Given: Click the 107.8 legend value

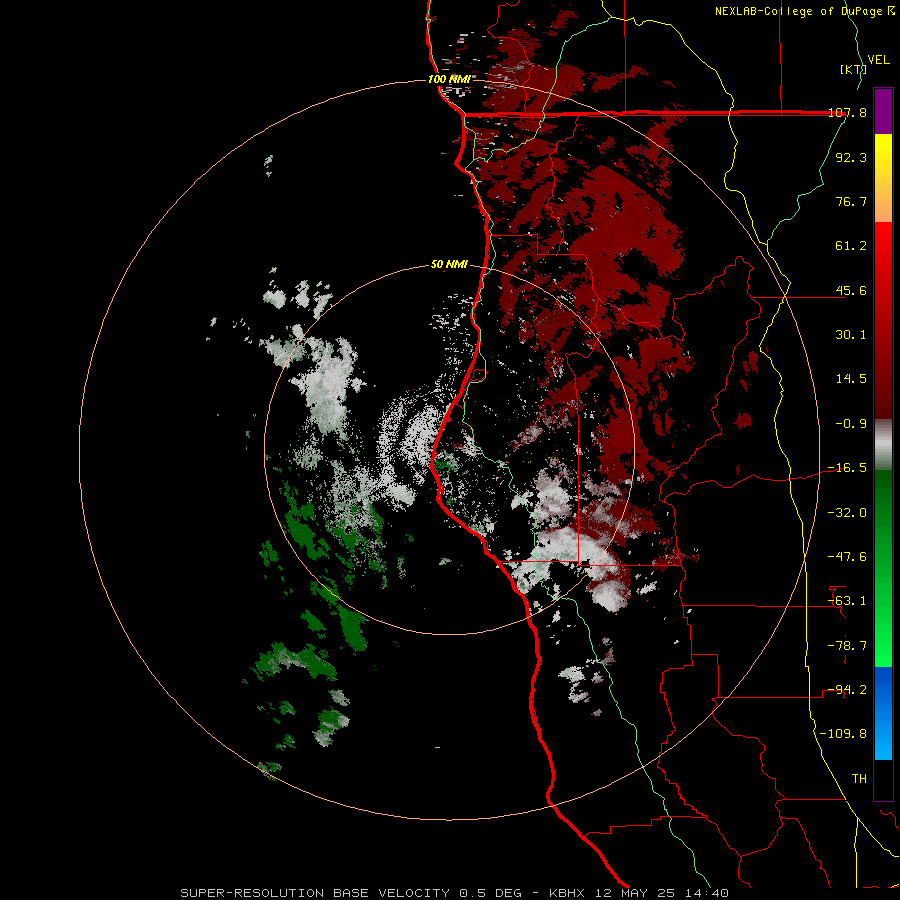Looking at the screenshot, I should coord(848,112).
